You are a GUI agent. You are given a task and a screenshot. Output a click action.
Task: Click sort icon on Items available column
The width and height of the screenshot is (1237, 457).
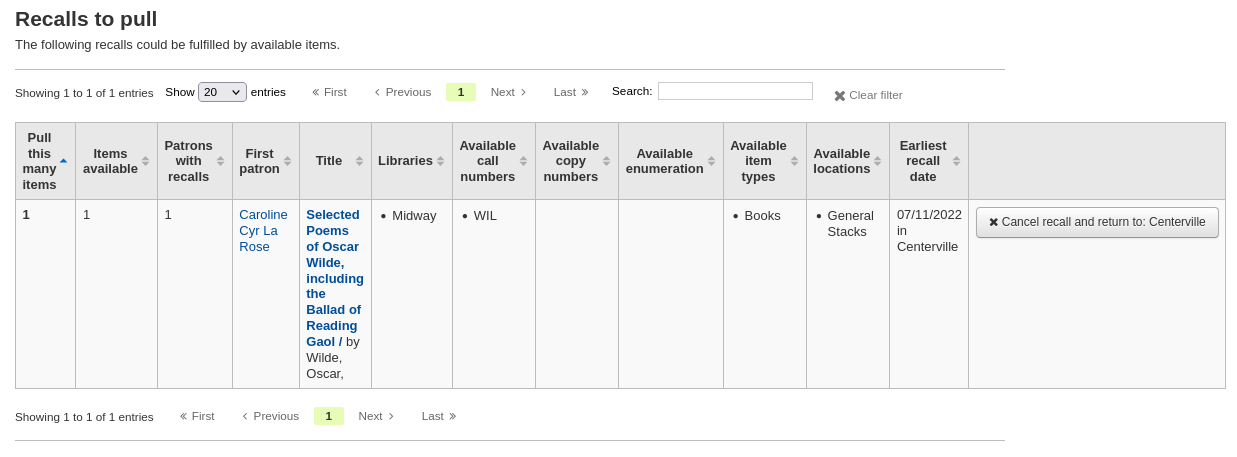145,161
